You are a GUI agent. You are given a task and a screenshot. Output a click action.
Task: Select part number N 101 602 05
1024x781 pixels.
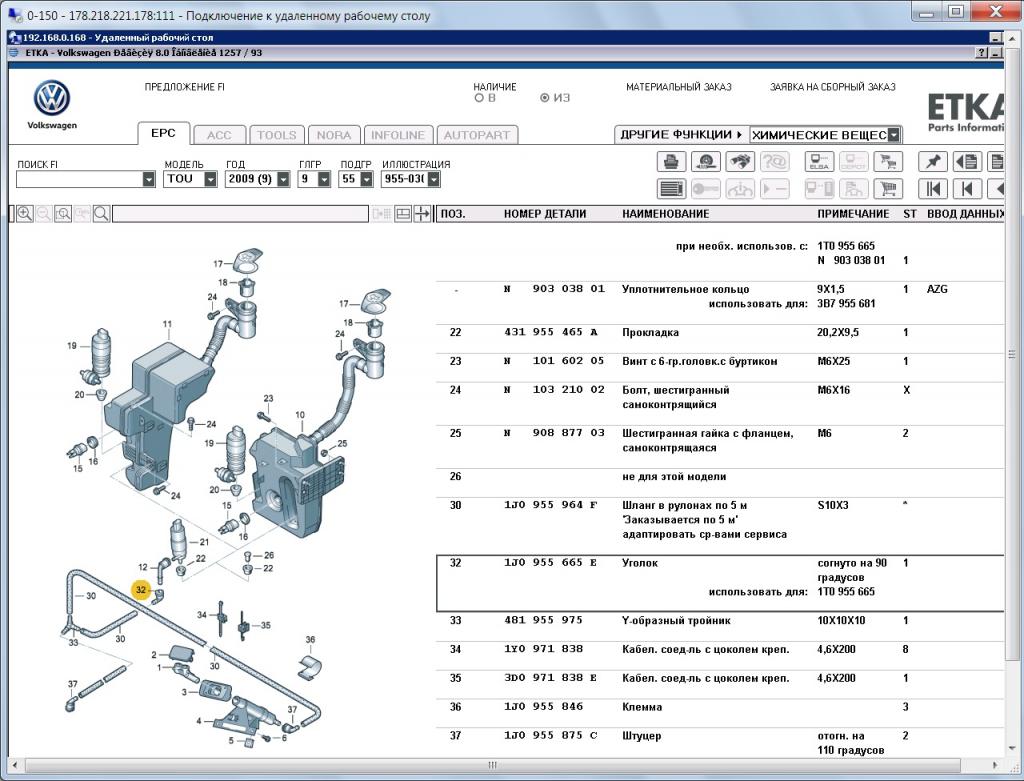coord(554,361)
